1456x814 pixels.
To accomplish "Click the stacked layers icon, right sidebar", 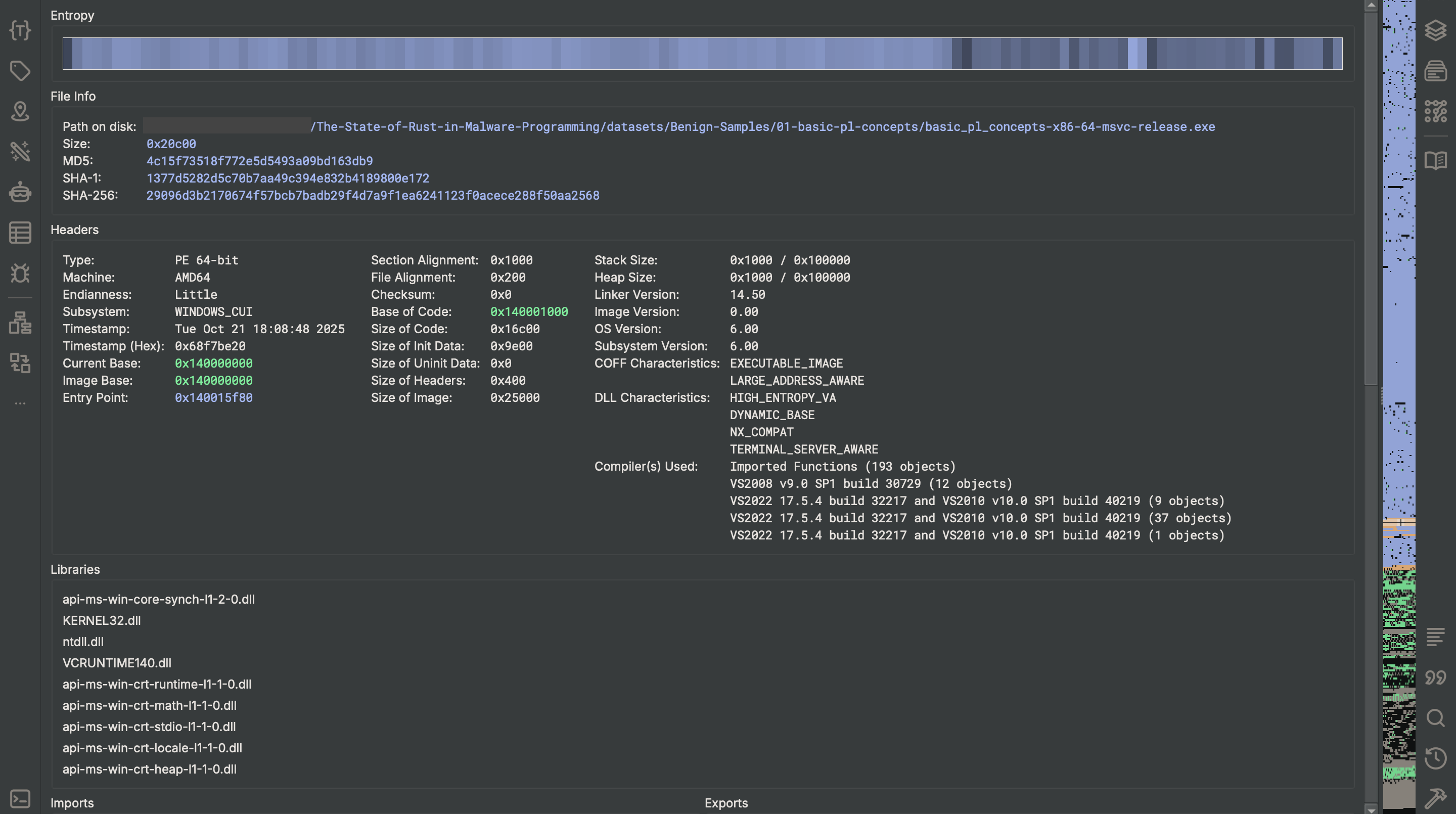I will [1435, 30].
